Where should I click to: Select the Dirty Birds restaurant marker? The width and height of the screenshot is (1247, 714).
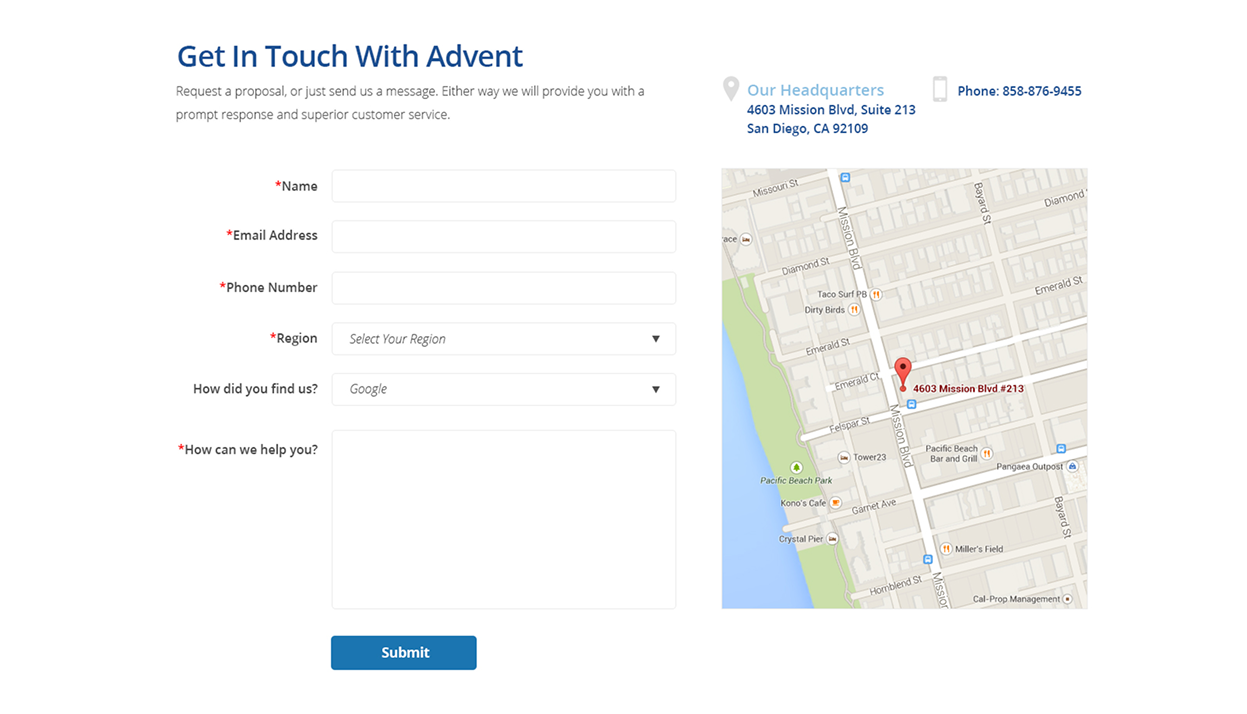point(855,310)
